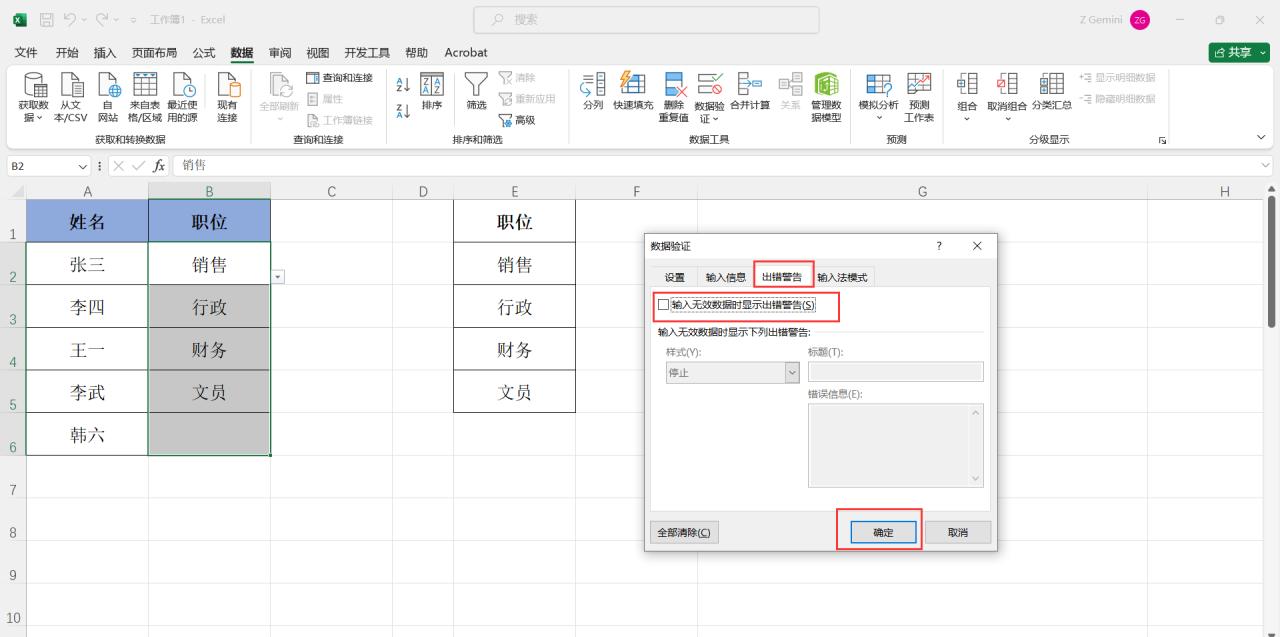Click the search box in title bar

(646, 20)
